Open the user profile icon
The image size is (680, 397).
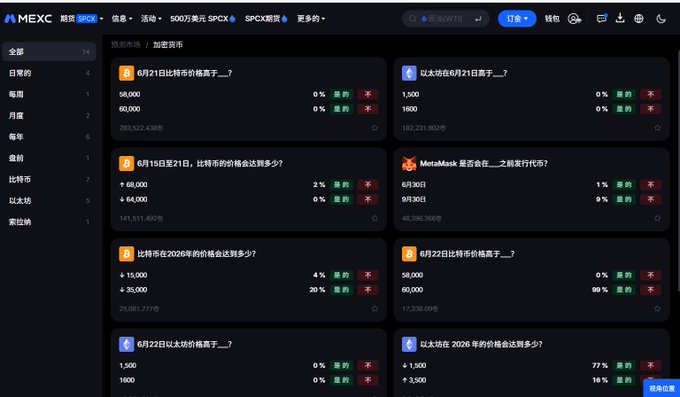click(574, 19)
